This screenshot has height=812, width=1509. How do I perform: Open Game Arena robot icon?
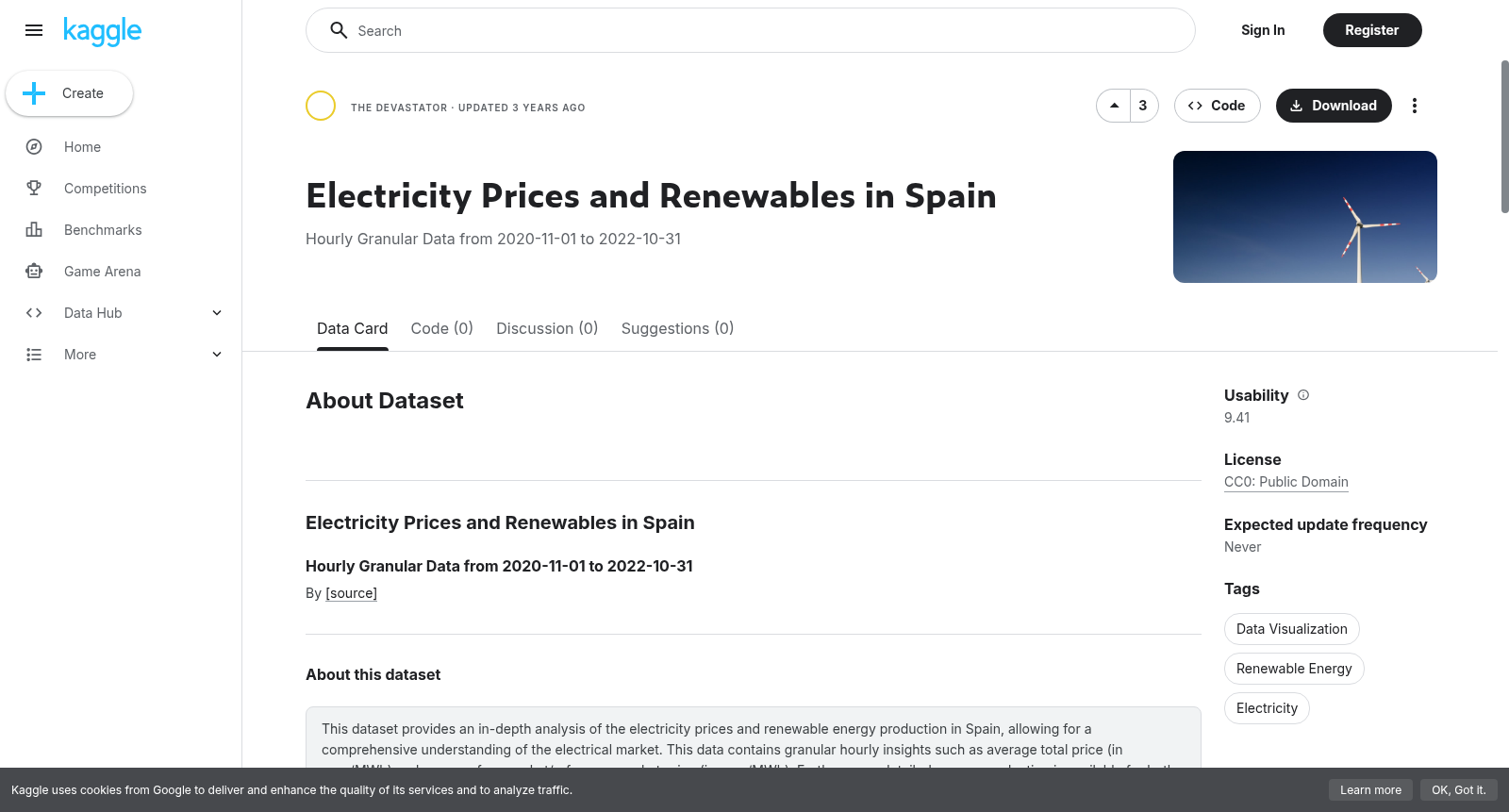(34, 272)
